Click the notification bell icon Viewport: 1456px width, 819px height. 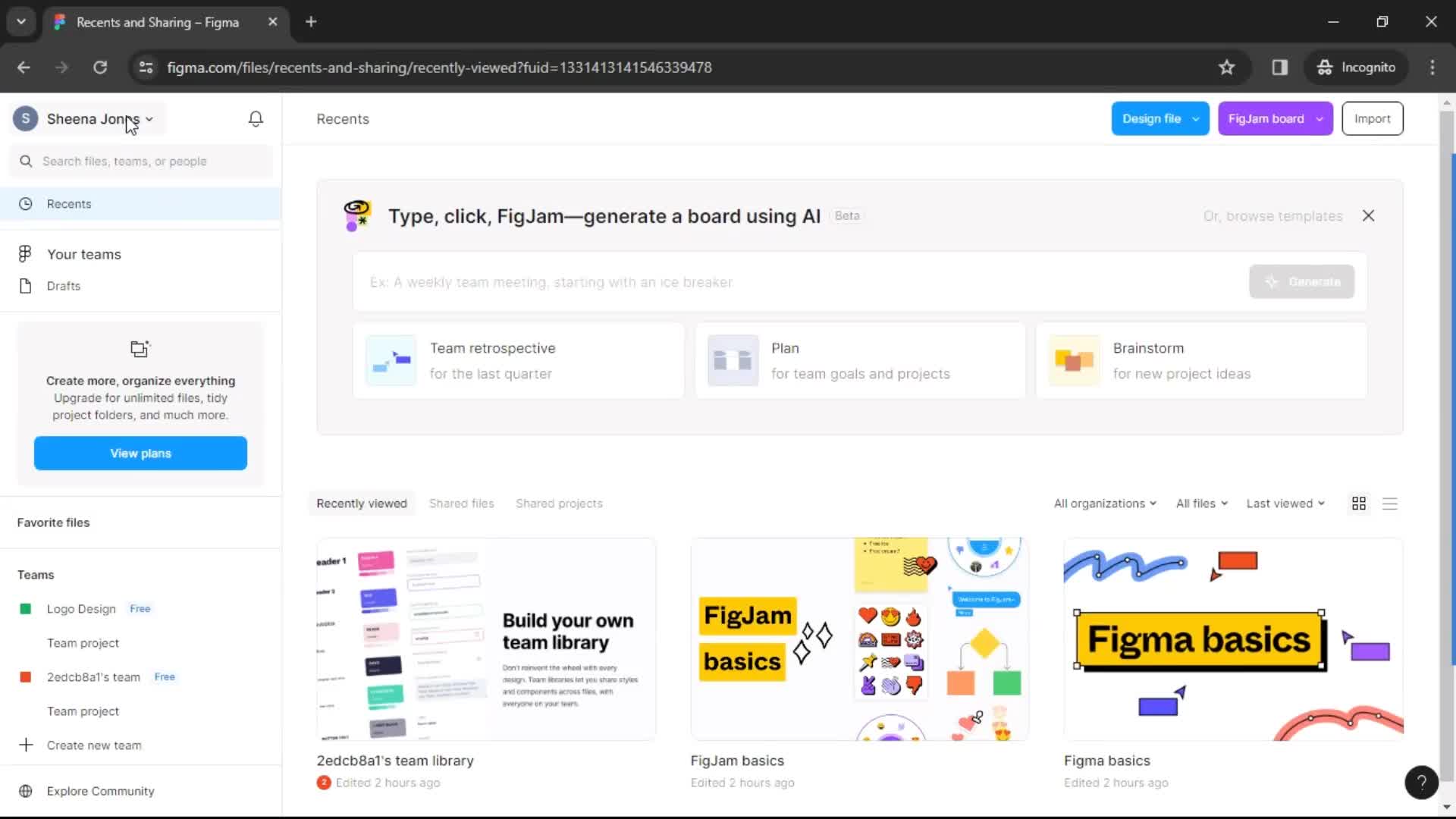click(x=256, y=118)
